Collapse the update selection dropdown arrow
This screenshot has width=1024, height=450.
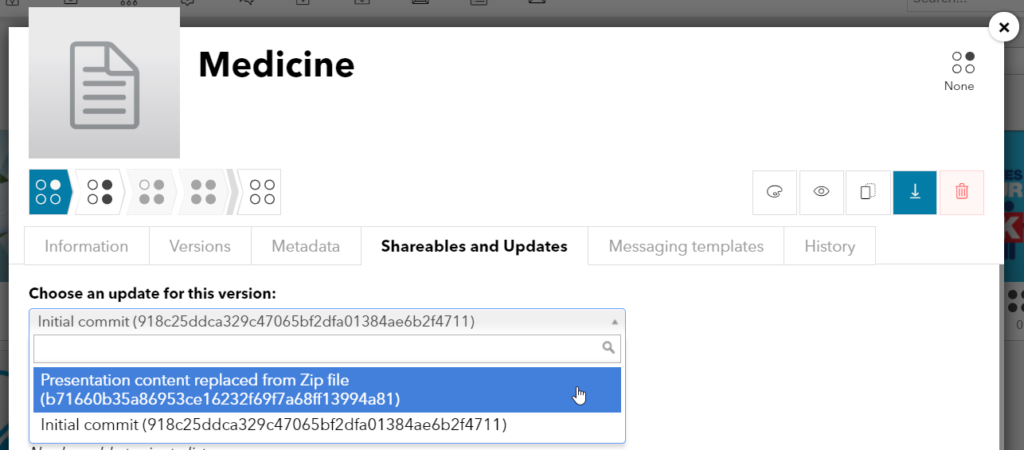[x=614, y=322]
